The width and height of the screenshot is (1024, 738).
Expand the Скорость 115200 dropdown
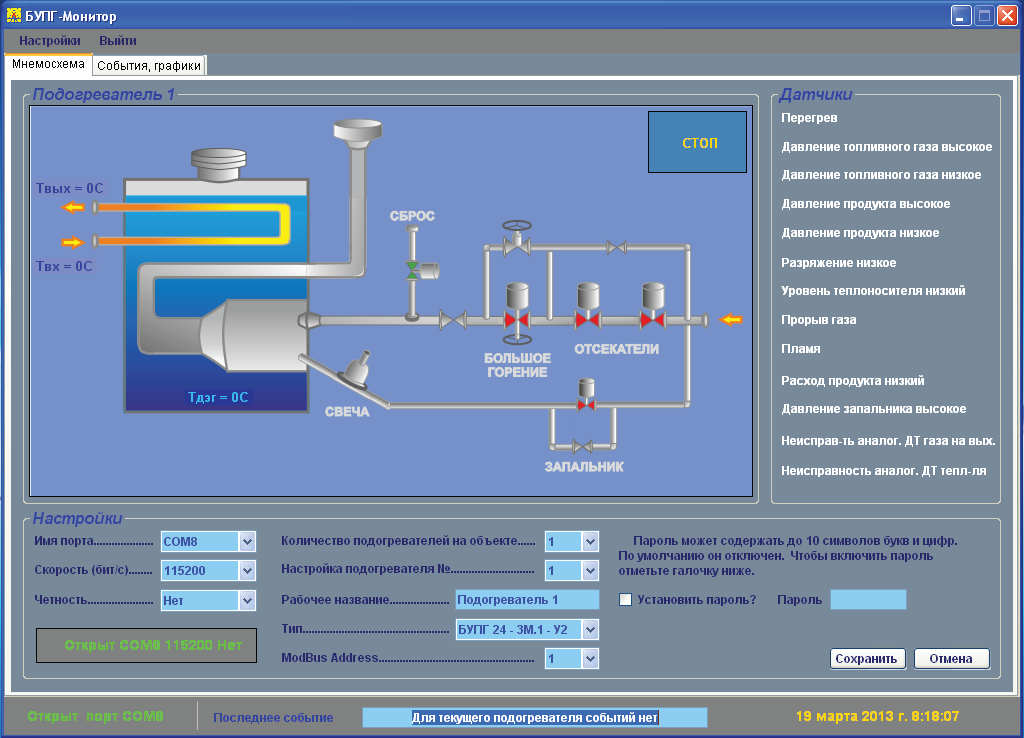coord(247,571)
